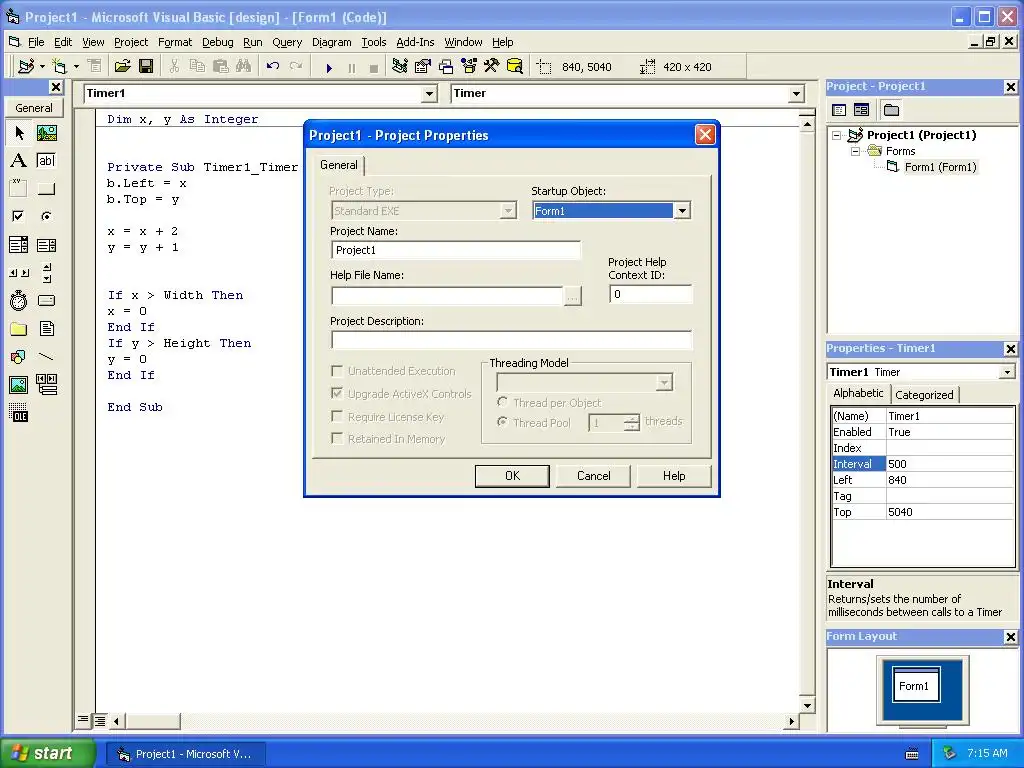Click the code window horizontal scrollbar thumb
The height and width of the screenshot is (768, 1024).
(152, 722)
